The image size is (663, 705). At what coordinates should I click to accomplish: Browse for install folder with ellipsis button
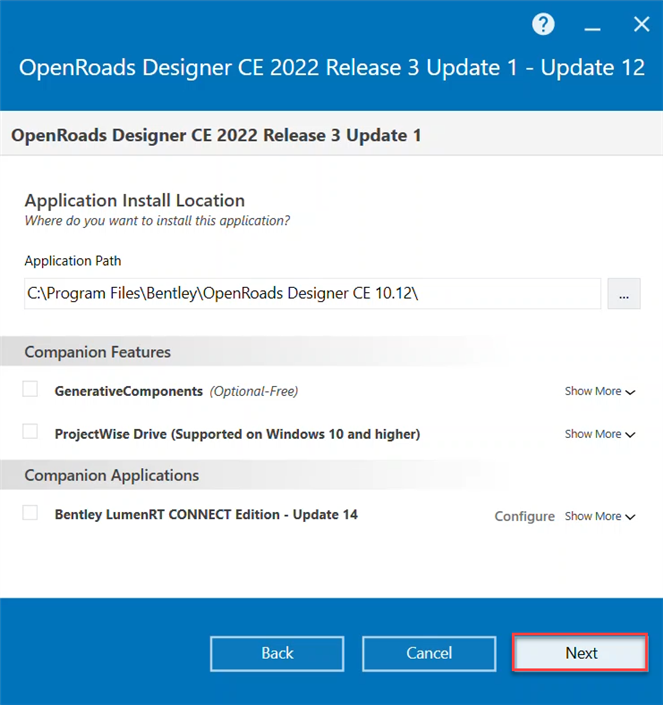tap(624, 294)
